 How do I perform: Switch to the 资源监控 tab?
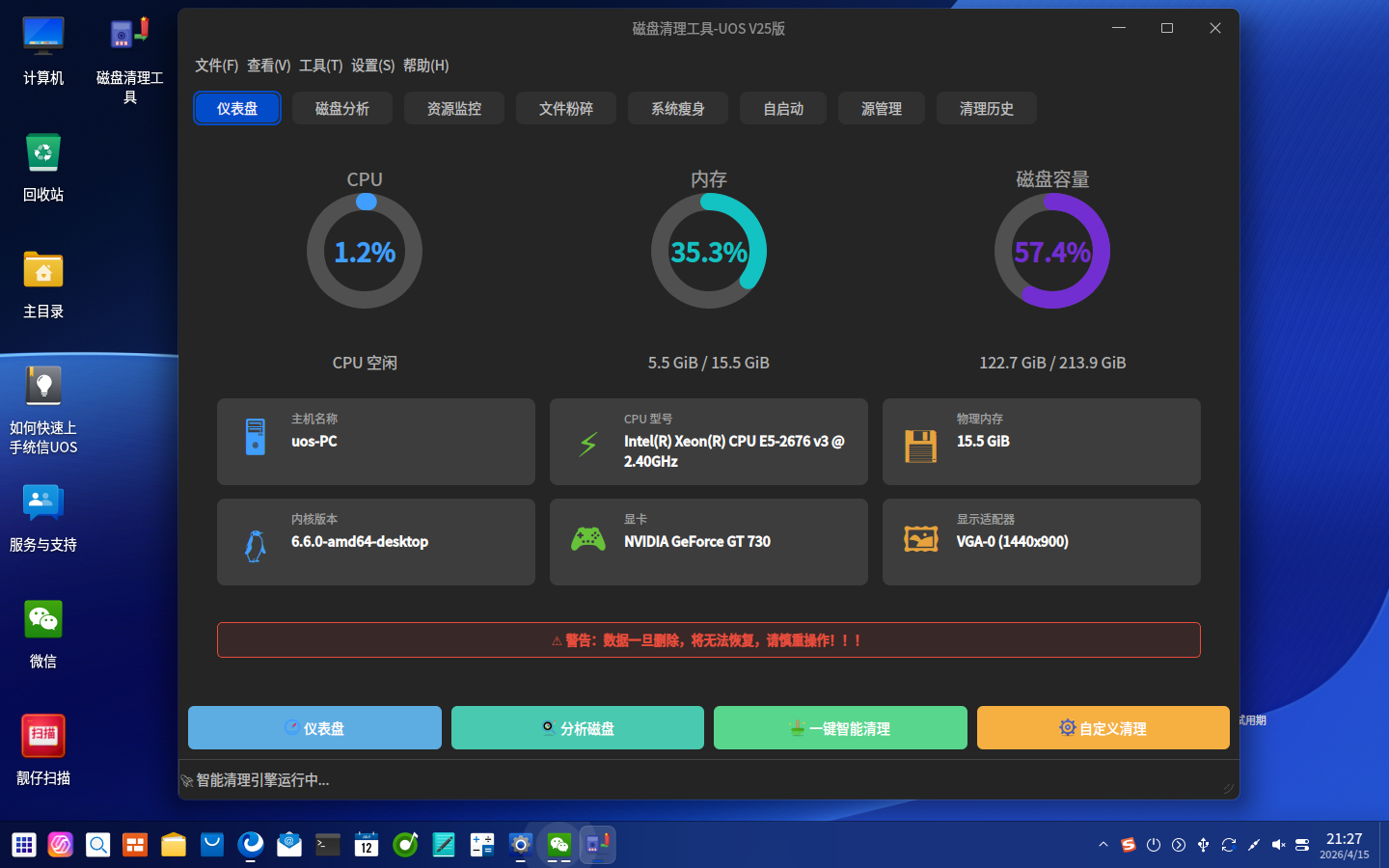[454, 108]
